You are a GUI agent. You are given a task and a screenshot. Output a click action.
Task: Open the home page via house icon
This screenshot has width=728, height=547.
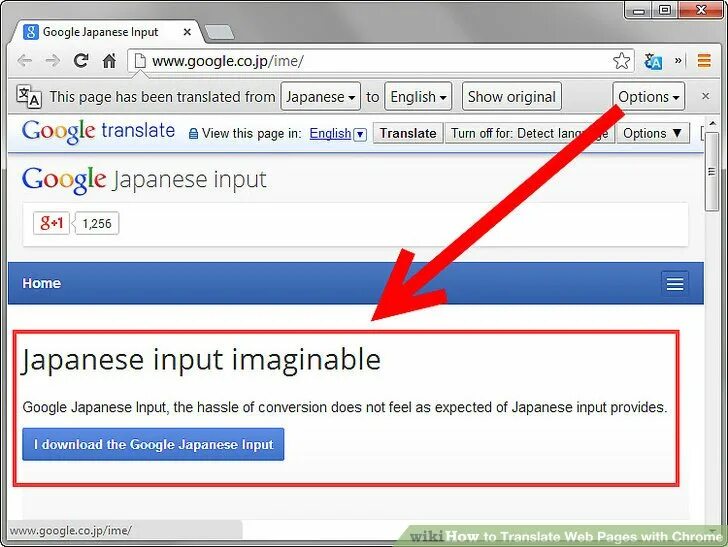[x=109, y=60]
